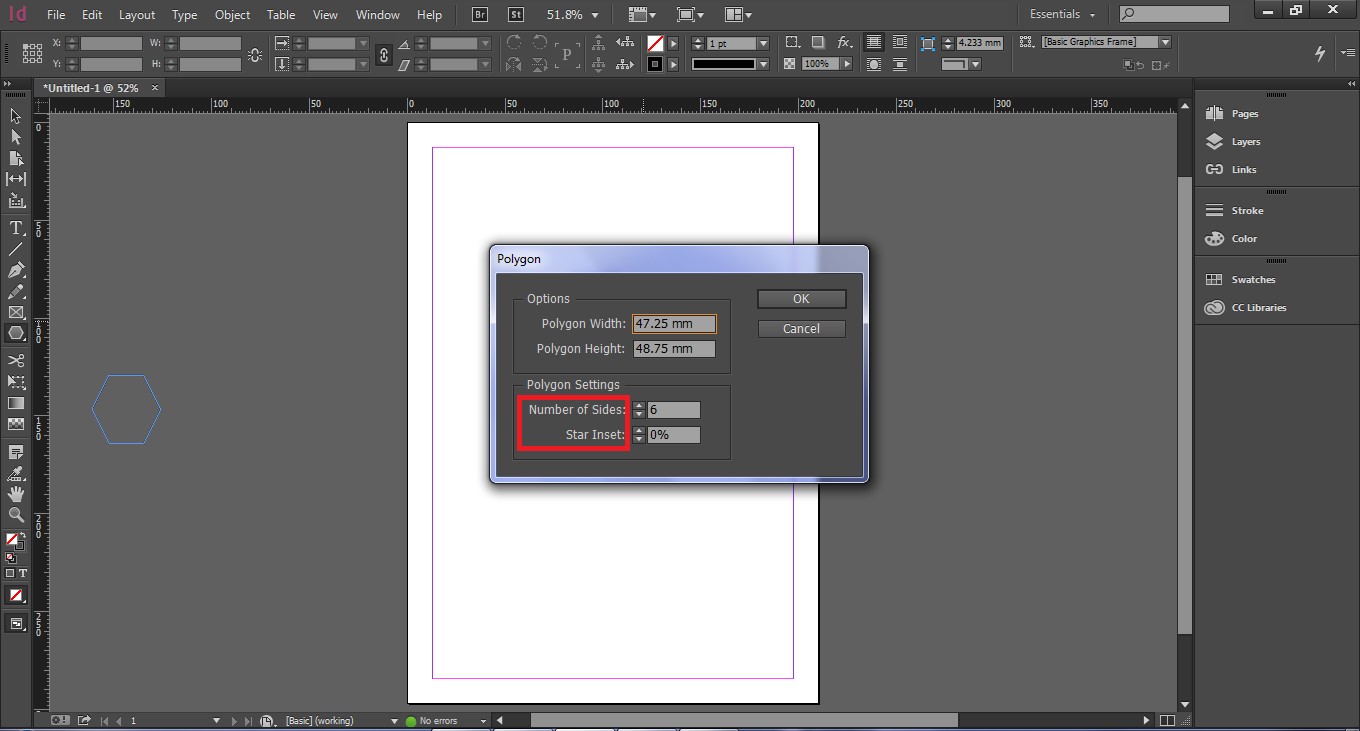Click the Polygon Width field
1360x731 pixels.
tap(674, 324)
